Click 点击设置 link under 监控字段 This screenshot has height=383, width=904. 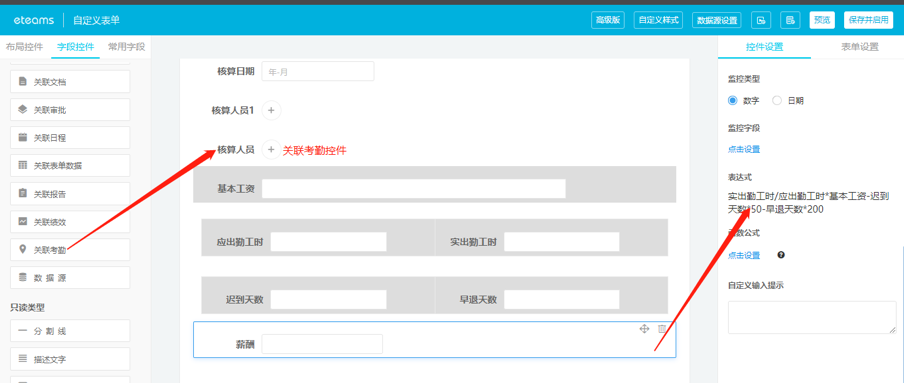[744, 149]
